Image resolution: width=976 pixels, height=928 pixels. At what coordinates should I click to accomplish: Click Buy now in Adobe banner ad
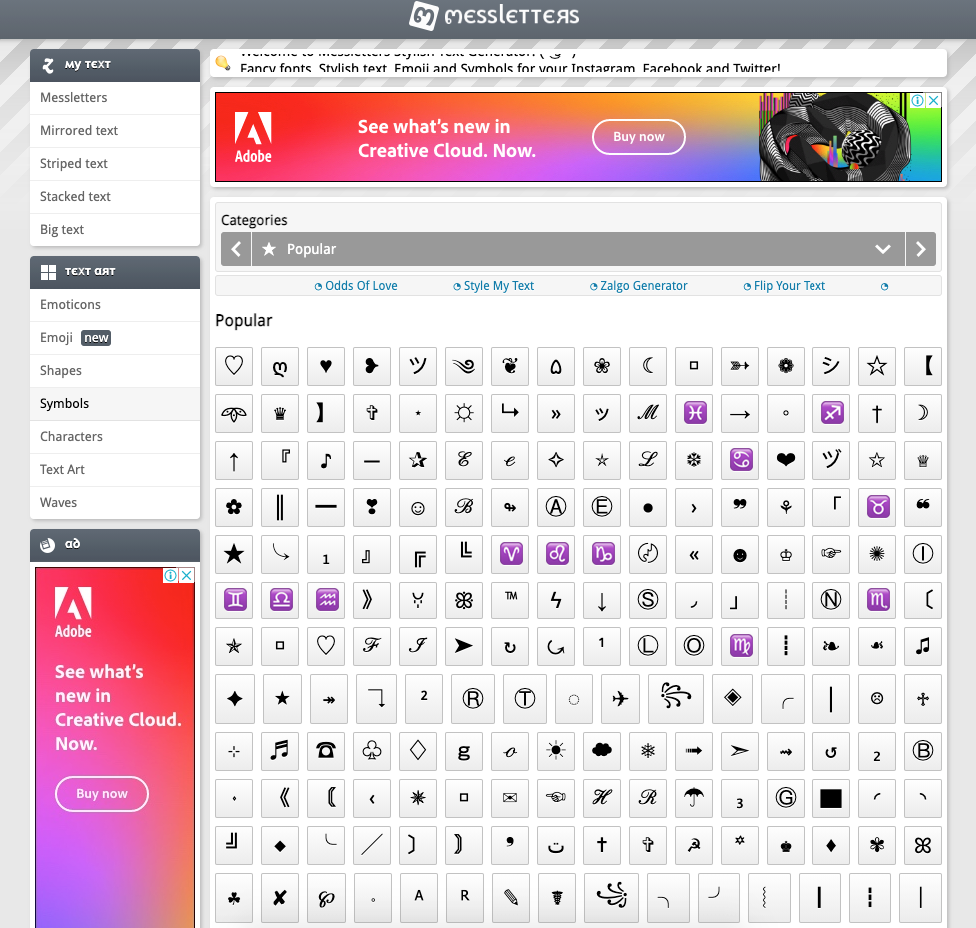(x=639, y=137)
